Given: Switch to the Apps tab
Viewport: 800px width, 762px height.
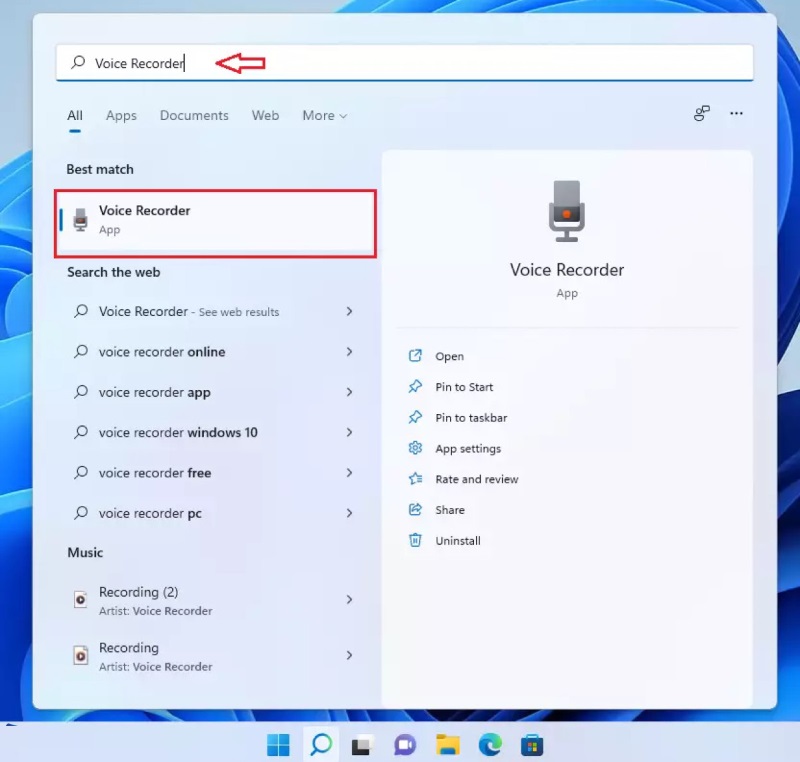Looking at the screenshot, I should coord(121,115).
